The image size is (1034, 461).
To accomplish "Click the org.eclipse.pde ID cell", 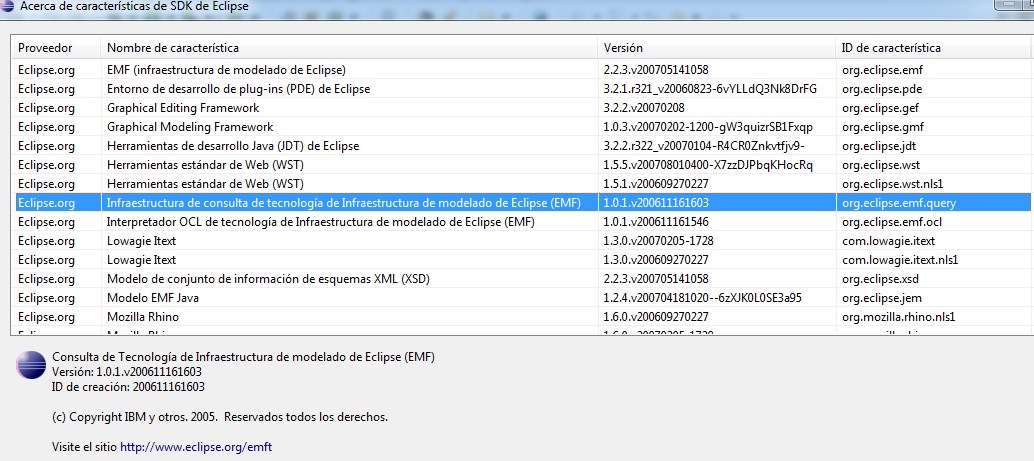I will pyautogui.click(x=882, y=89).
